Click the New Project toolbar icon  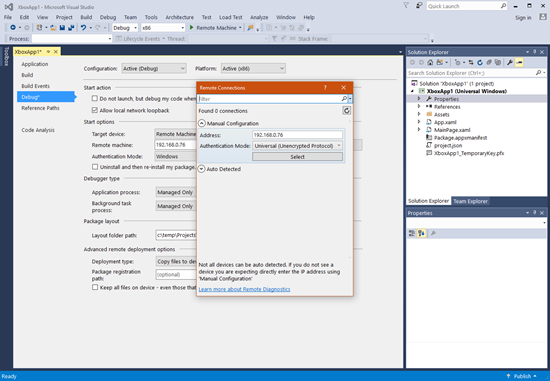coord(39,27)
